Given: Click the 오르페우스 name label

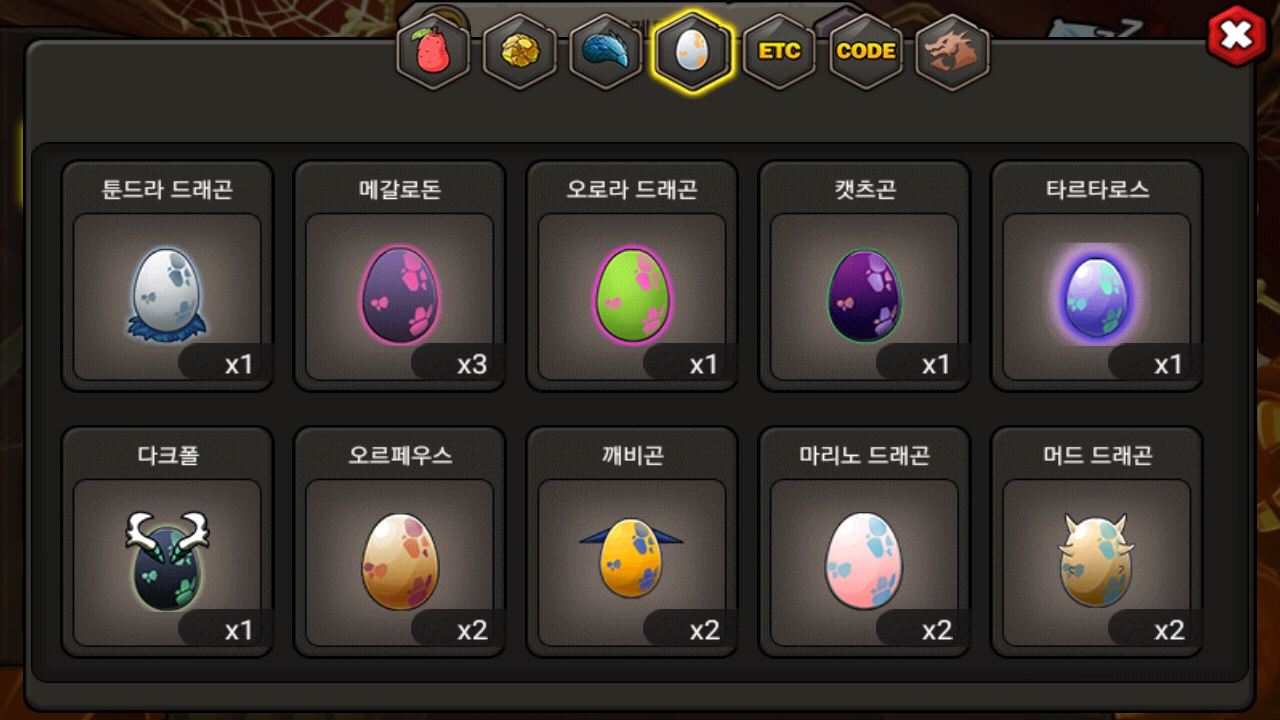Looking at the screenshot, I should pyautogui.click(x=400, y=455).
